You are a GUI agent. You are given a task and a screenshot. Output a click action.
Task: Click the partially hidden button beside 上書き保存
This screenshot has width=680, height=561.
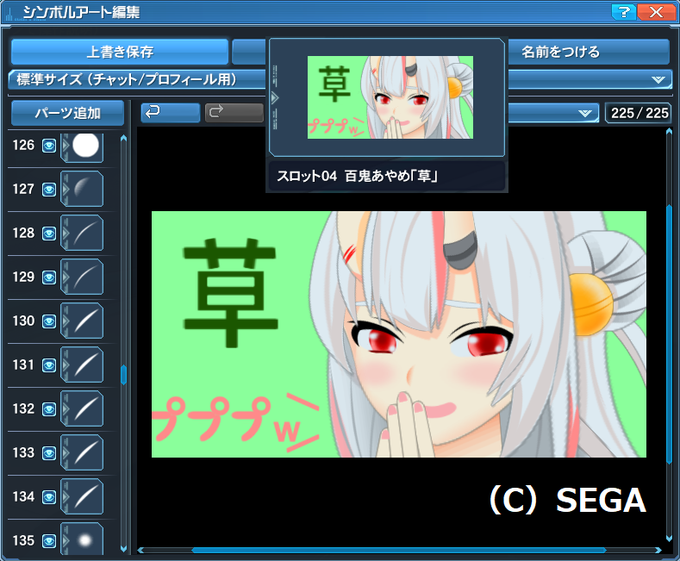tap(249, 52)
